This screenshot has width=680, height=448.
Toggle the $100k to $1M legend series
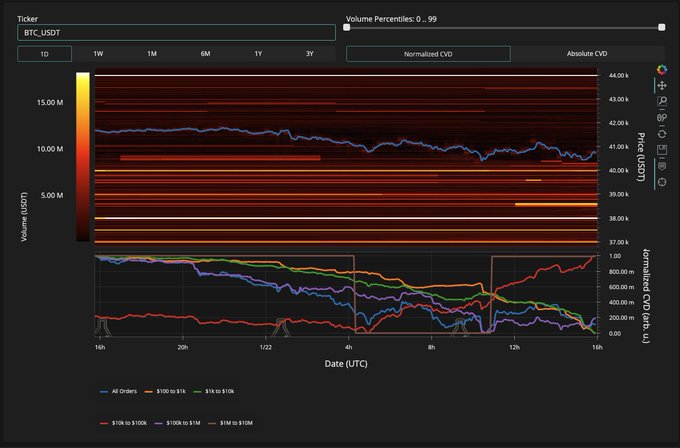177,423
